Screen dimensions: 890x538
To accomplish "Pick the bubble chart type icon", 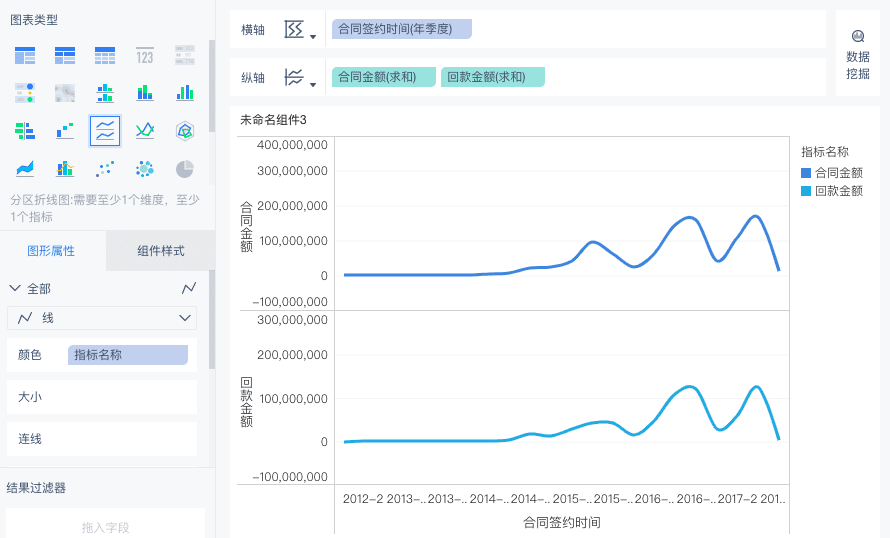I will pos(145,168).
